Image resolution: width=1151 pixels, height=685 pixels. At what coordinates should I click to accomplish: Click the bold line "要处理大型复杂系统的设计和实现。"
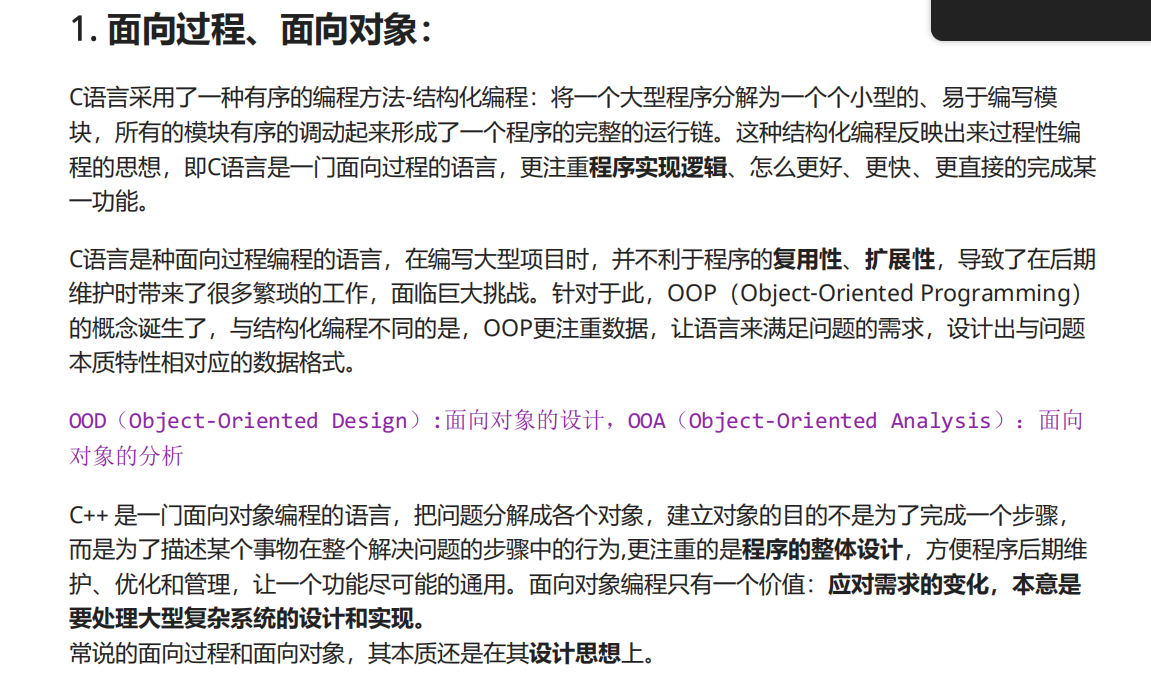(247, 618)
